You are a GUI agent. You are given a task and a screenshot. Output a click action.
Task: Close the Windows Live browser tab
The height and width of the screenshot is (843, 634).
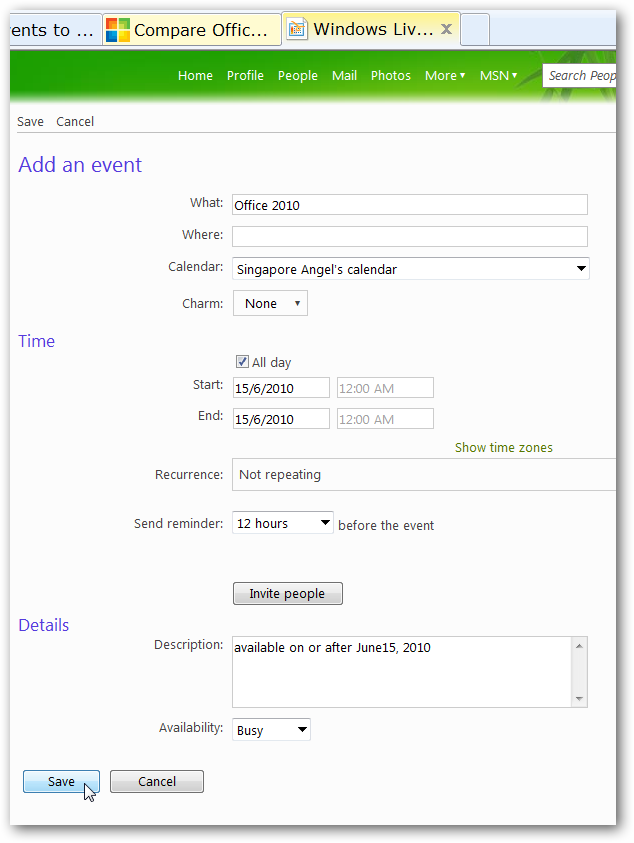pos(446,29)
